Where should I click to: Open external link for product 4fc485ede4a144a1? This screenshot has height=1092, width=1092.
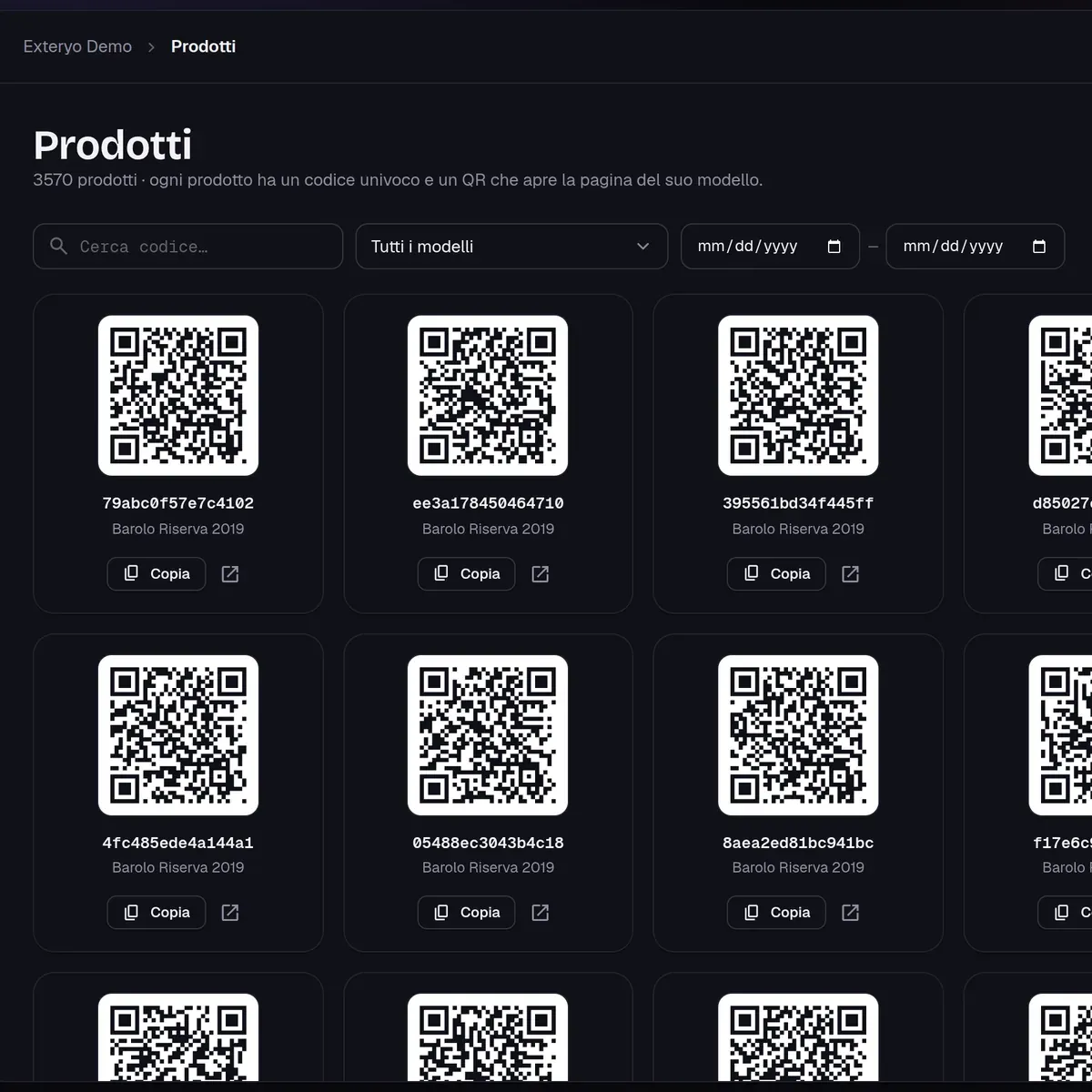(x=230, y=913)
